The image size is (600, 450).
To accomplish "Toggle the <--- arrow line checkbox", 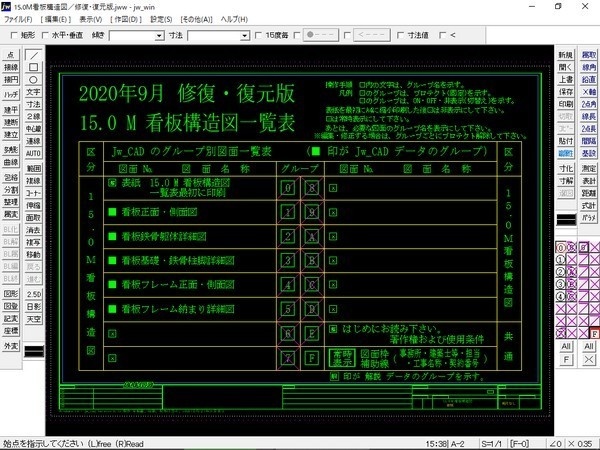I will click(347, 35).
